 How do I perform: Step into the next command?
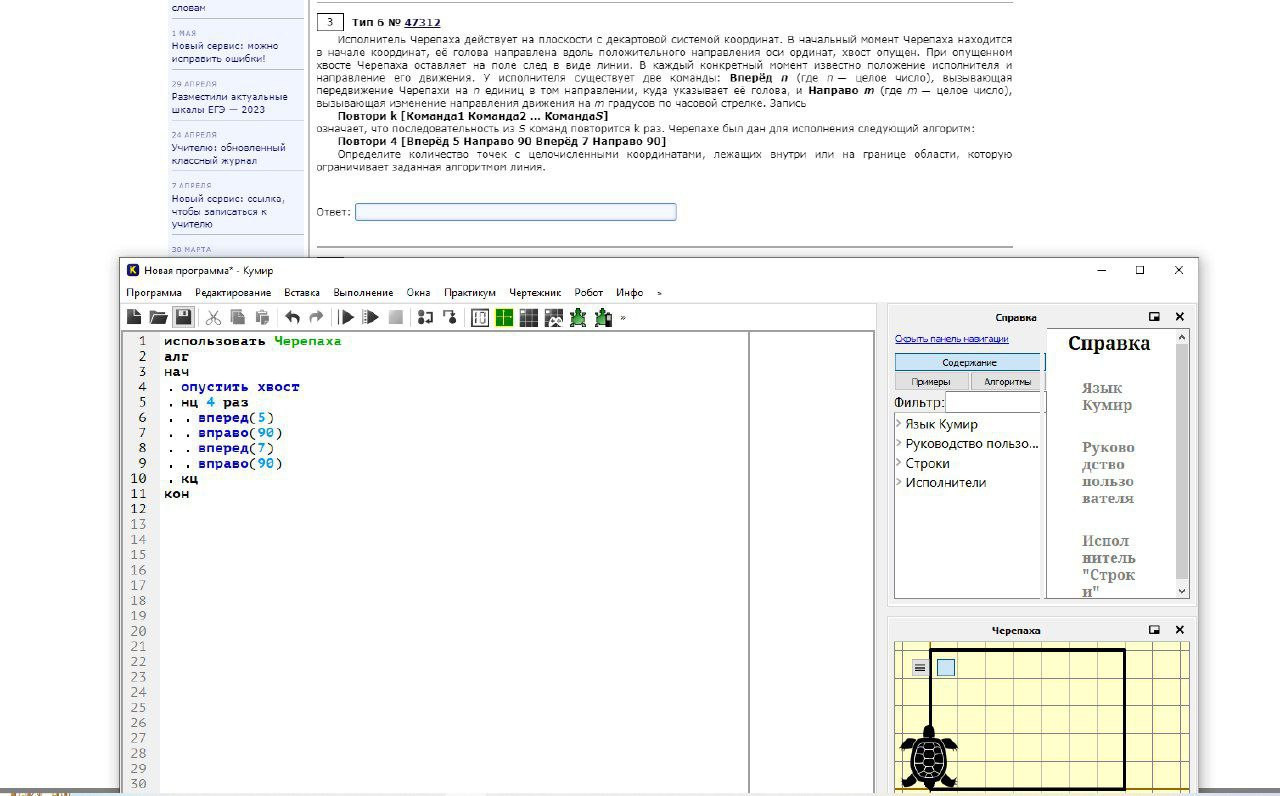point(425,317)
